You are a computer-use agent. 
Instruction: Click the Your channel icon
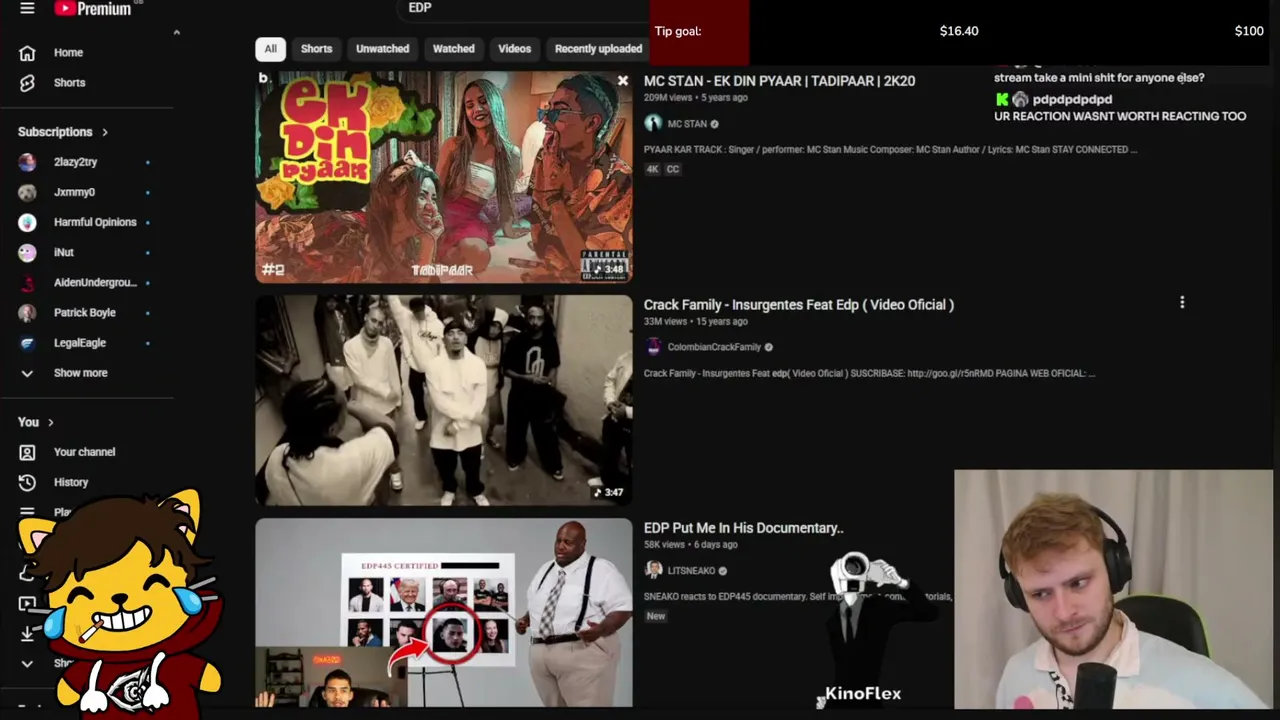coord(27,452)
